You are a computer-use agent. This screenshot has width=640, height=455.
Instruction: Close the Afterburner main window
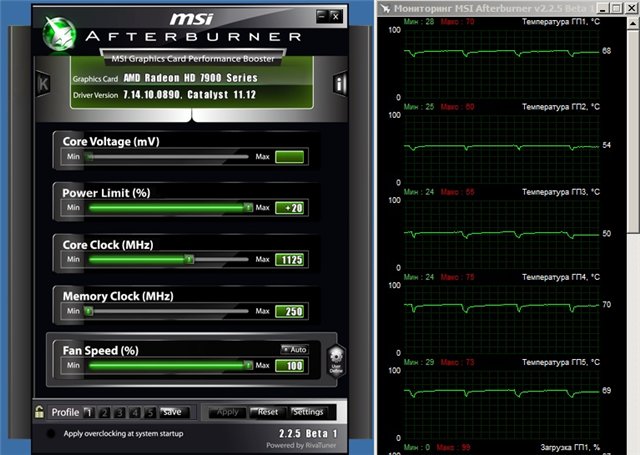click(336, 16)
